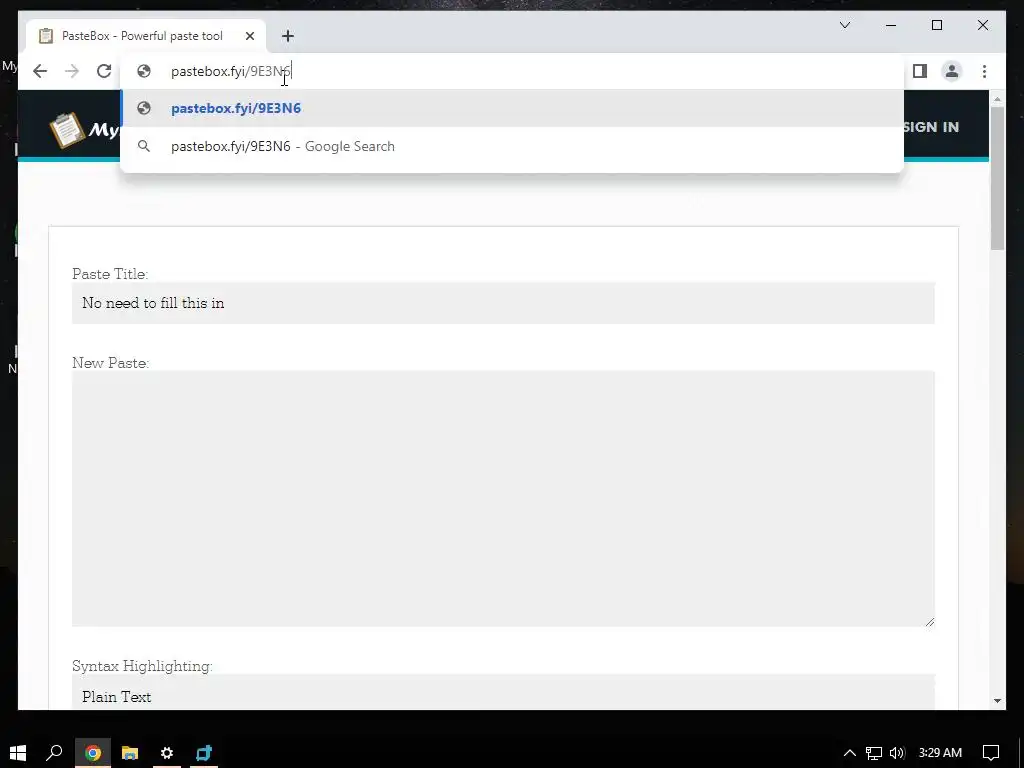
Task: Open the Windows Start menu
Action: click(18, 753)
